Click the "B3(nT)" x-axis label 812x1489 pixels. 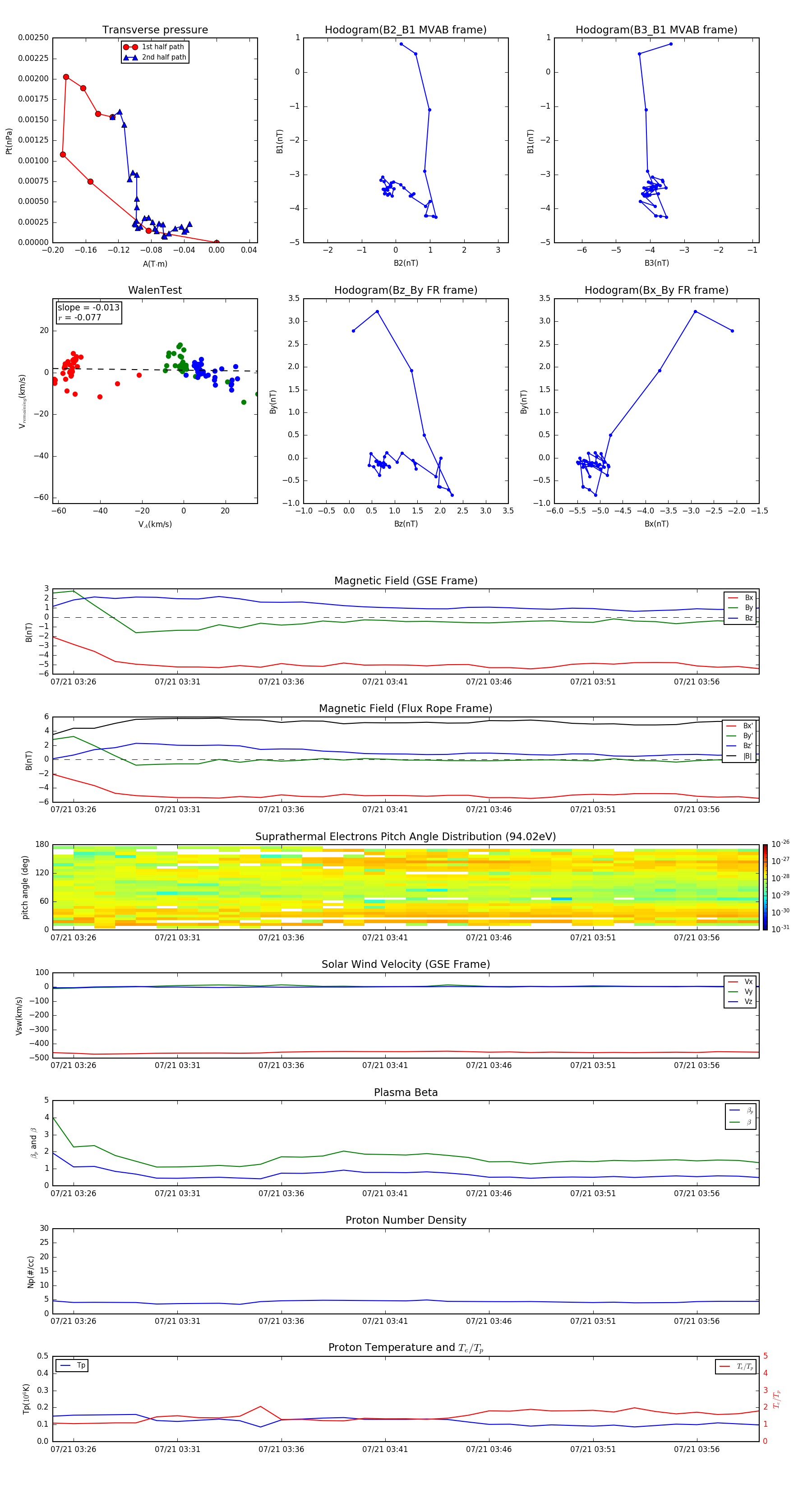click(656, 263)
